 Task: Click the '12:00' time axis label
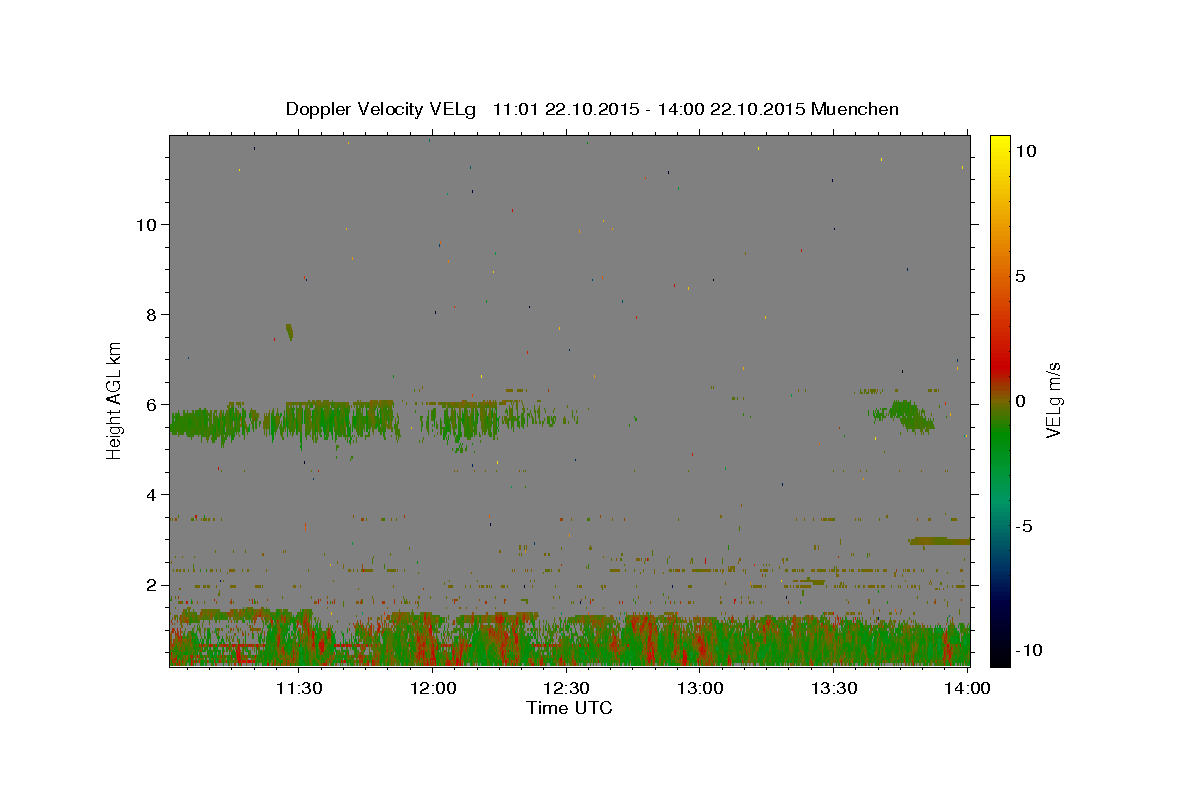[432, 688]
